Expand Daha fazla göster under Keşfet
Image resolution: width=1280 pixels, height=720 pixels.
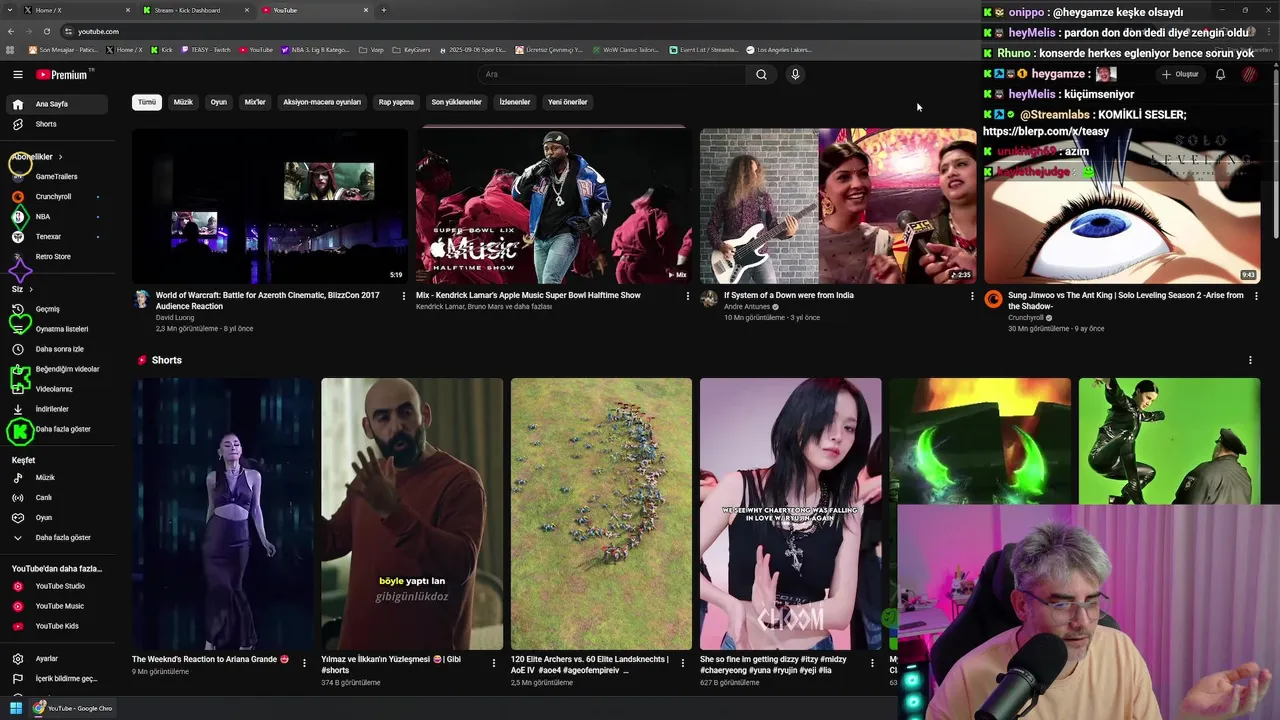click(x=59, y=538)
